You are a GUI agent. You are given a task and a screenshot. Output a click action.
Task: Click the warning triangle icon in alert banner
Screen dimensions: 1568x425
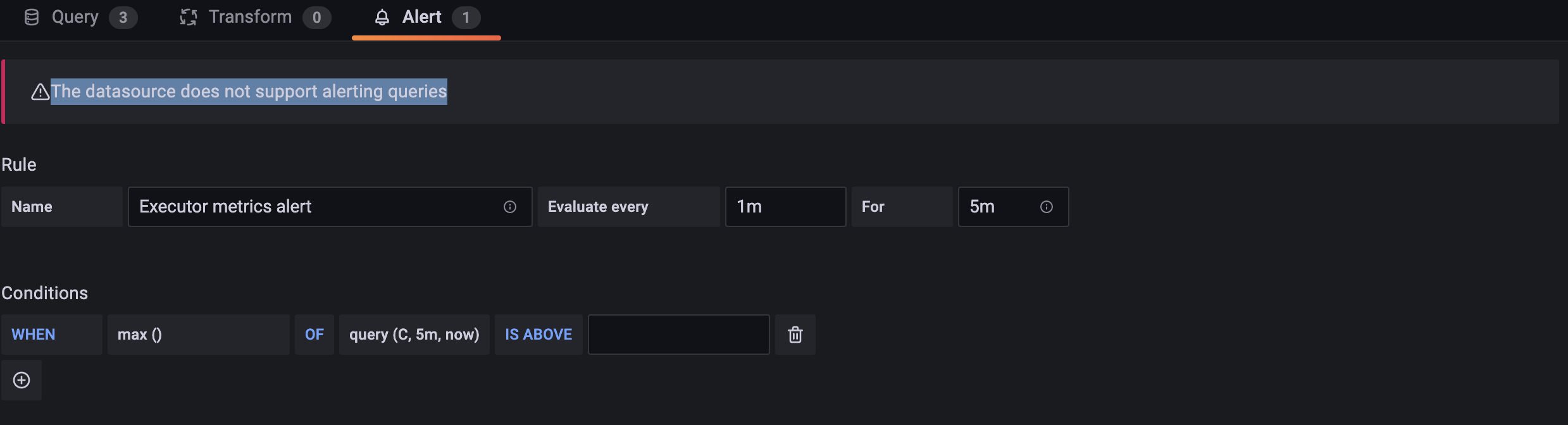(40, 92)
